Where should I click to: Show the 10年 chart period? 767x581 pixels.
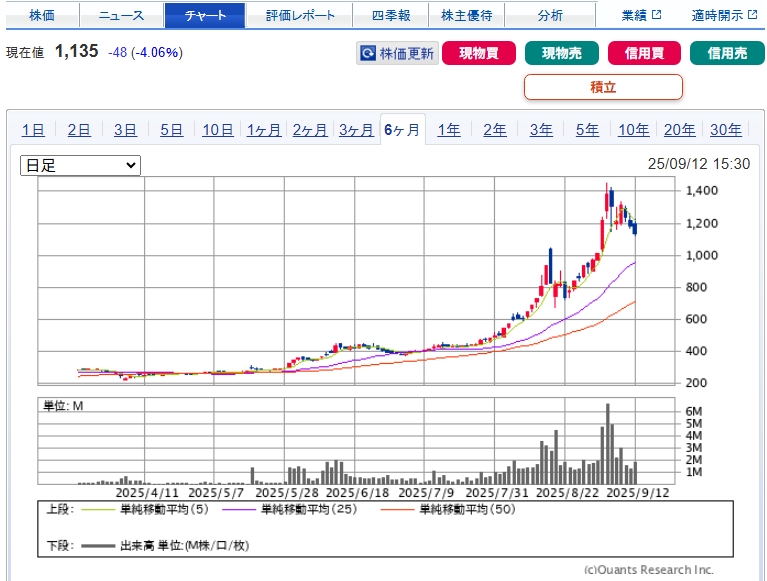coord(633,130)
